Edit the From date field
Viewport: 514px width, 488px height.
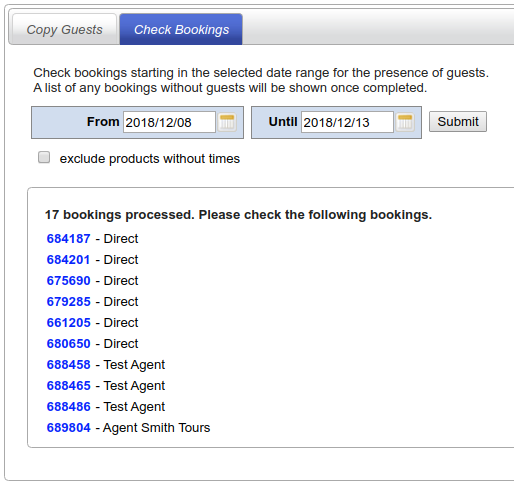click(169, 122)
